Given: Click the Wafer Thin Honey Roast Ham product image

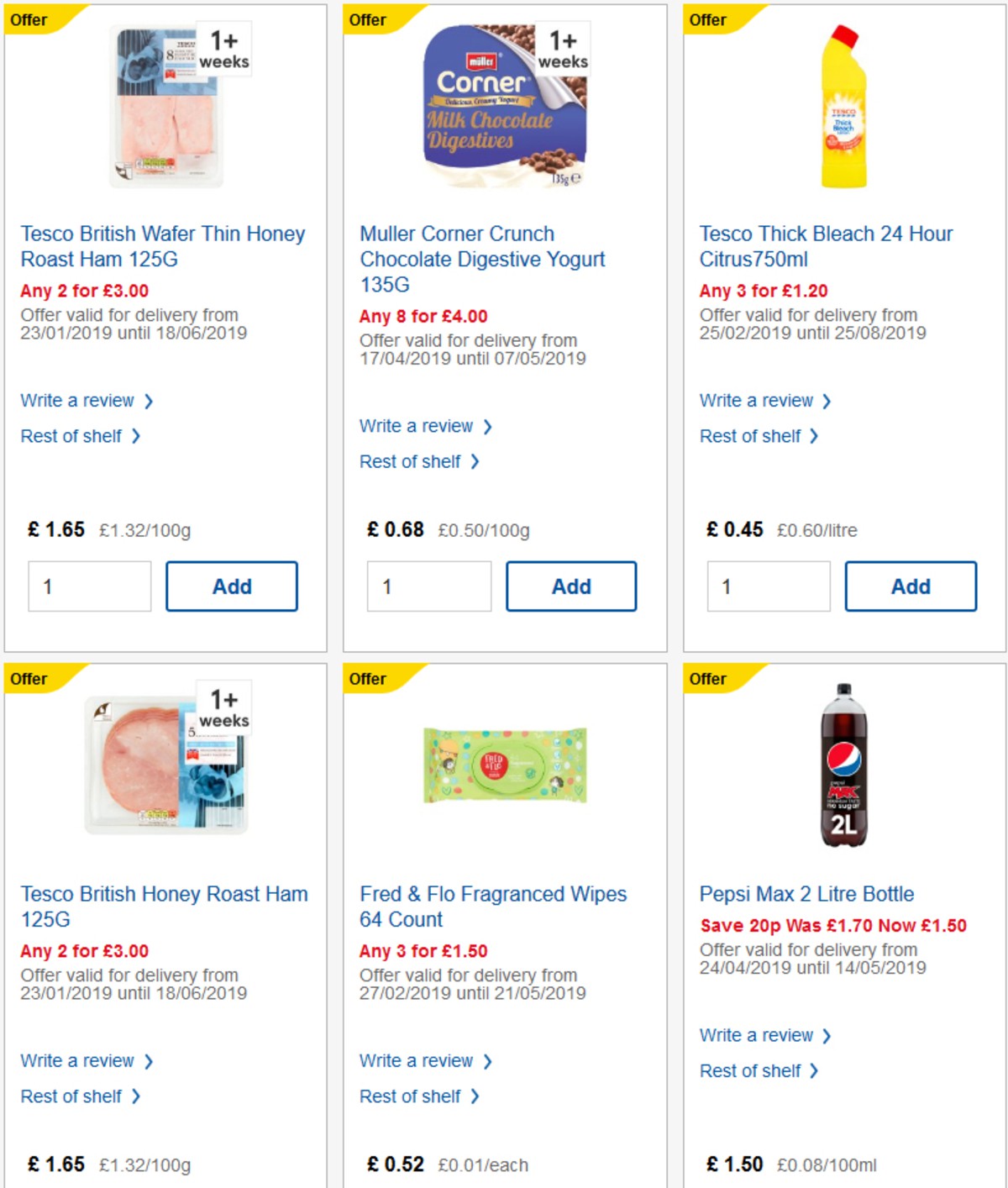Looking at the screenshot, I should (x=165, y=107).
